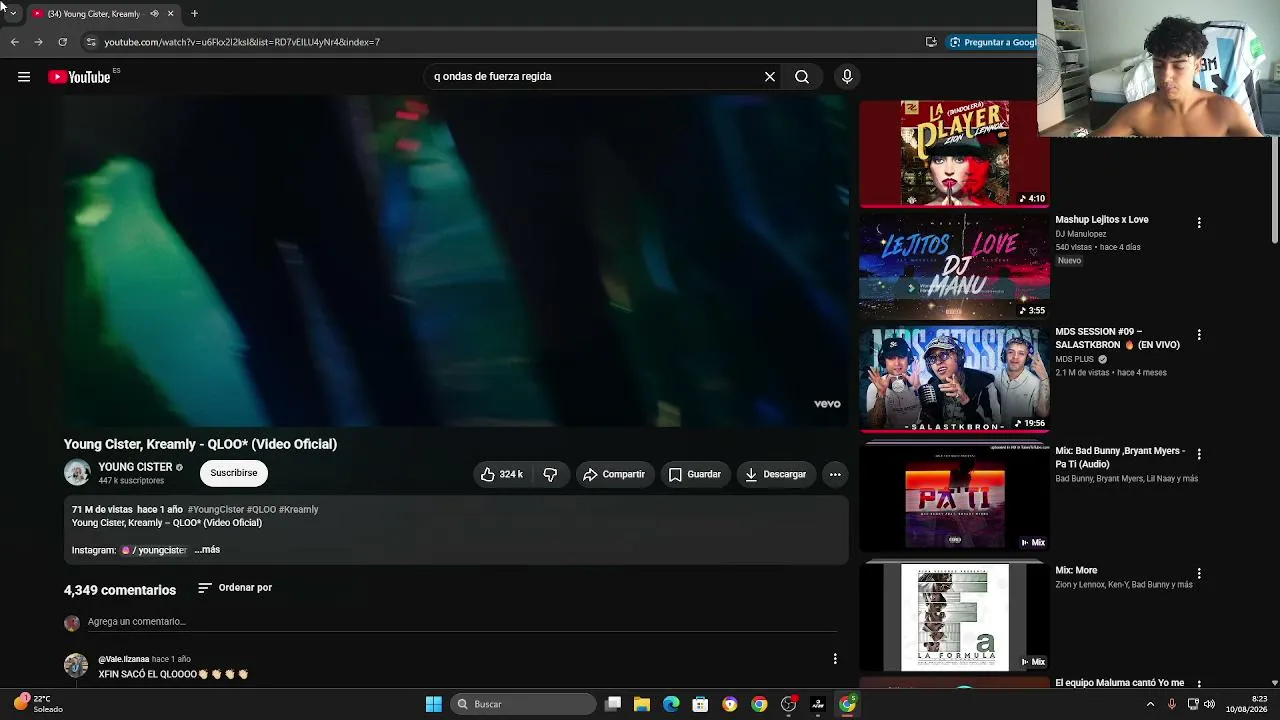
Task: Go back with the browser back arrow
Action: (x=14, y=42)
